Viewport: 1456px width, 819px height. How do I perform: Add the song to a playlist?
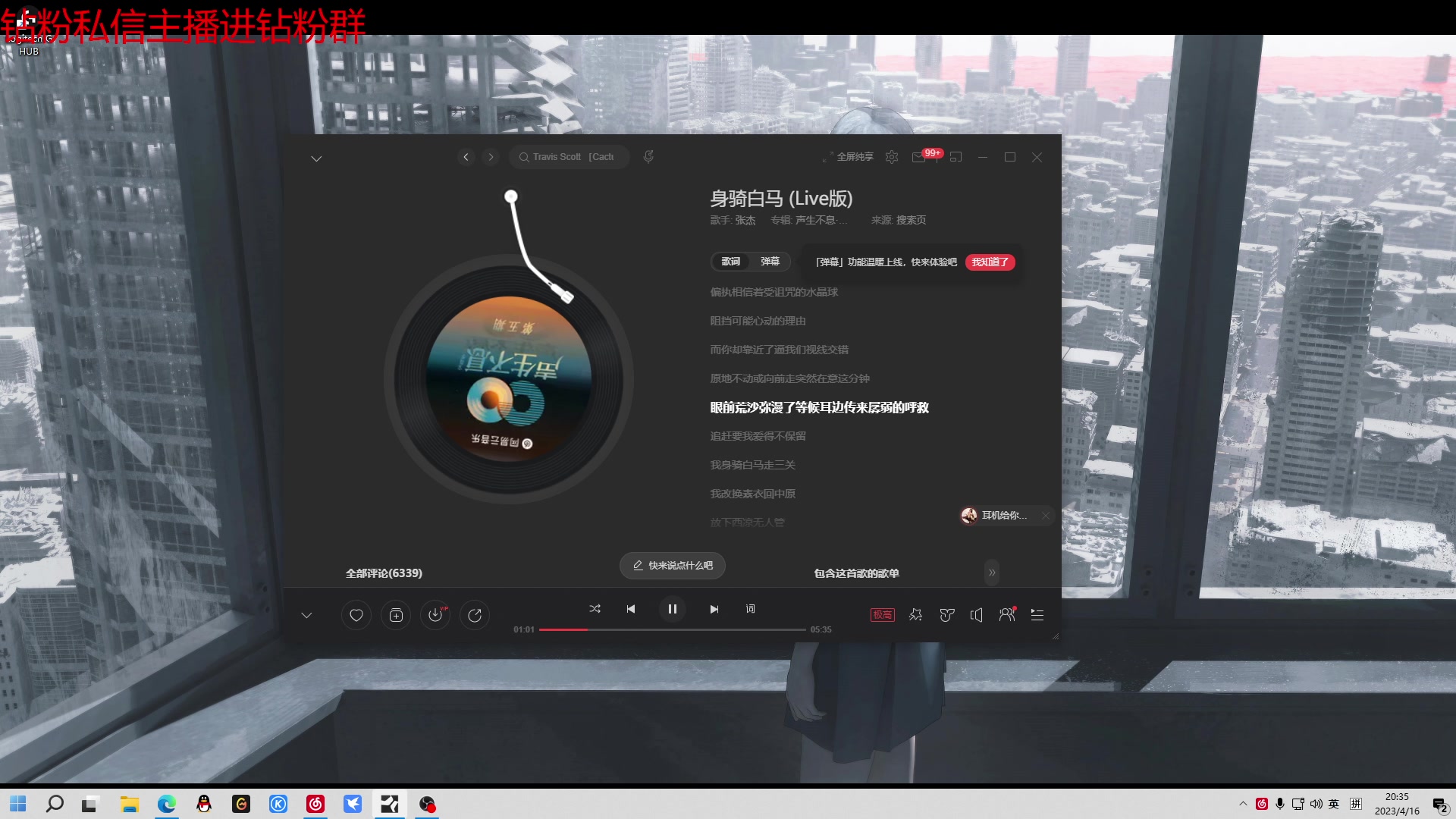(396, 616)
